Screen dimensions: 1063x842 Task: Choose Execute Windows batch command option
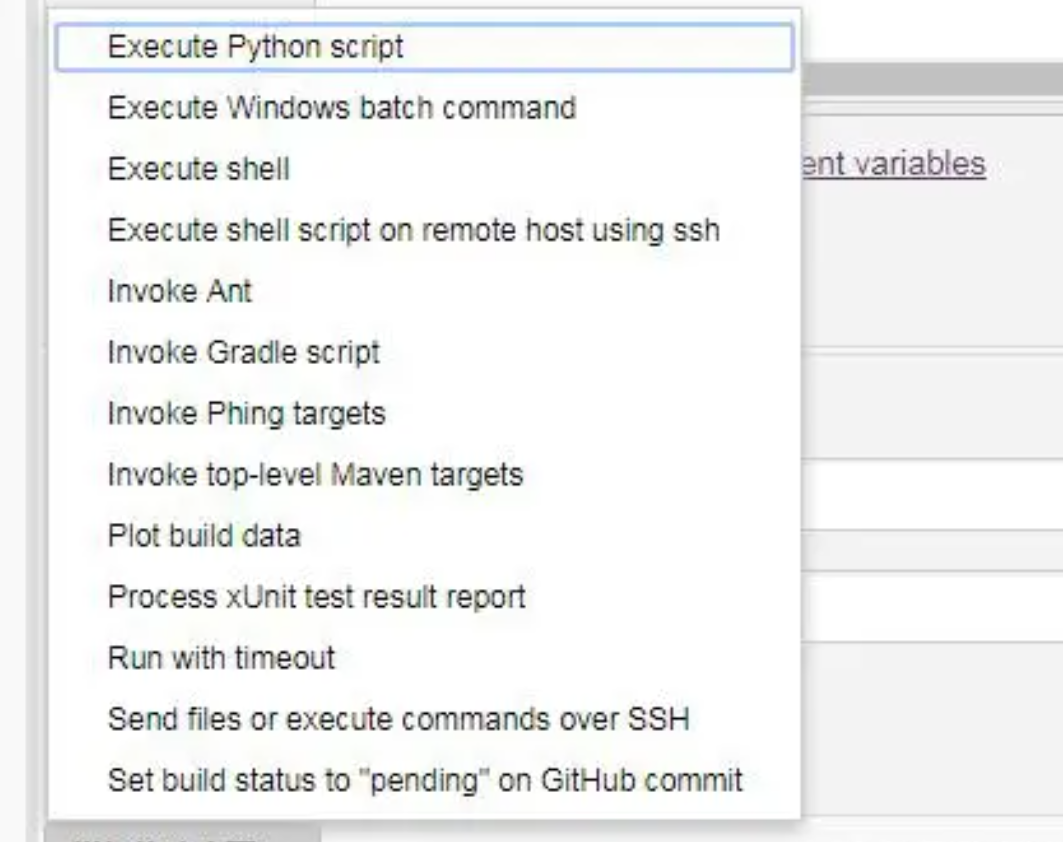point(341,108)
